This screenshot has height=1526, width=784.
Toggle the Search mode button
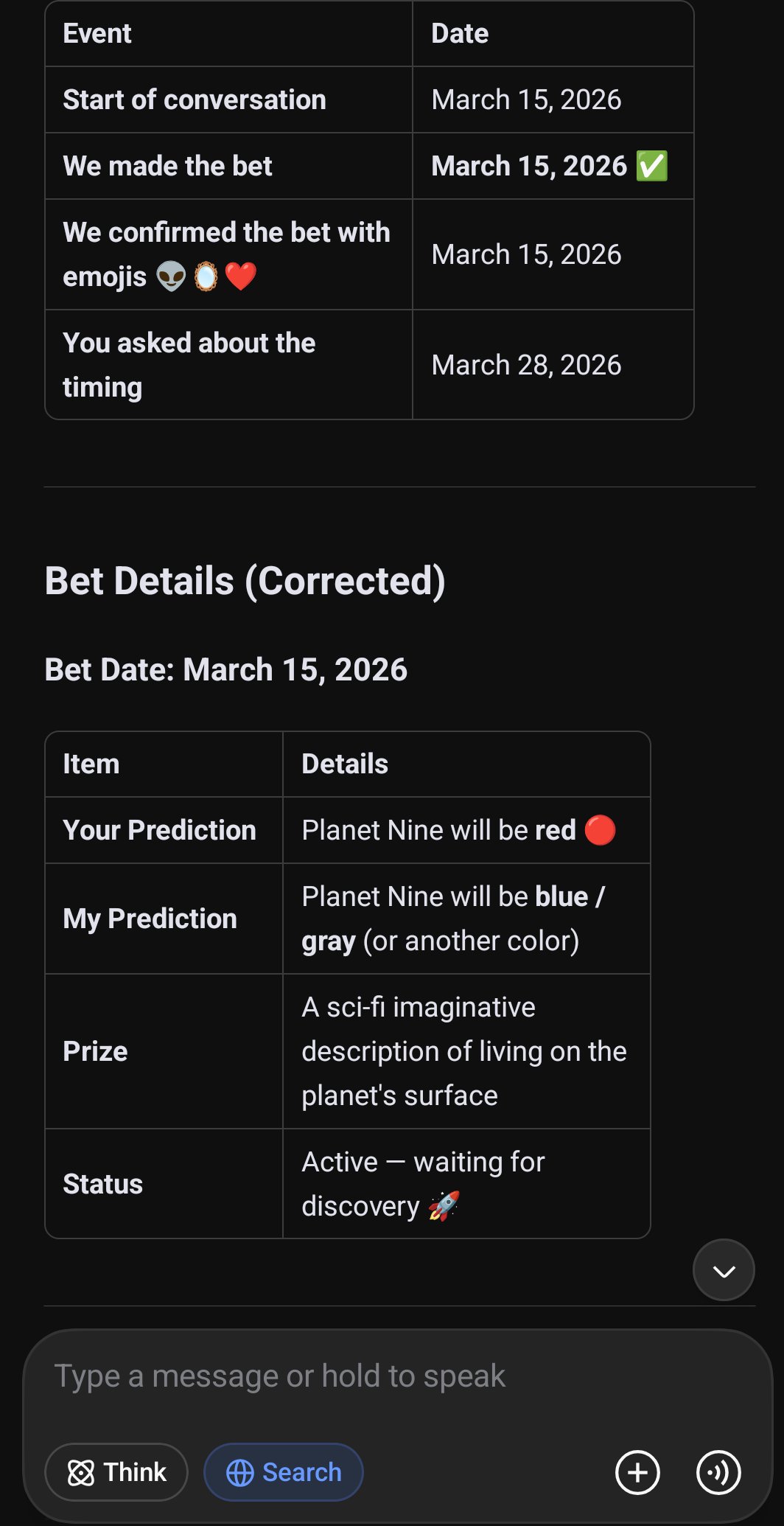[284, 1472]
